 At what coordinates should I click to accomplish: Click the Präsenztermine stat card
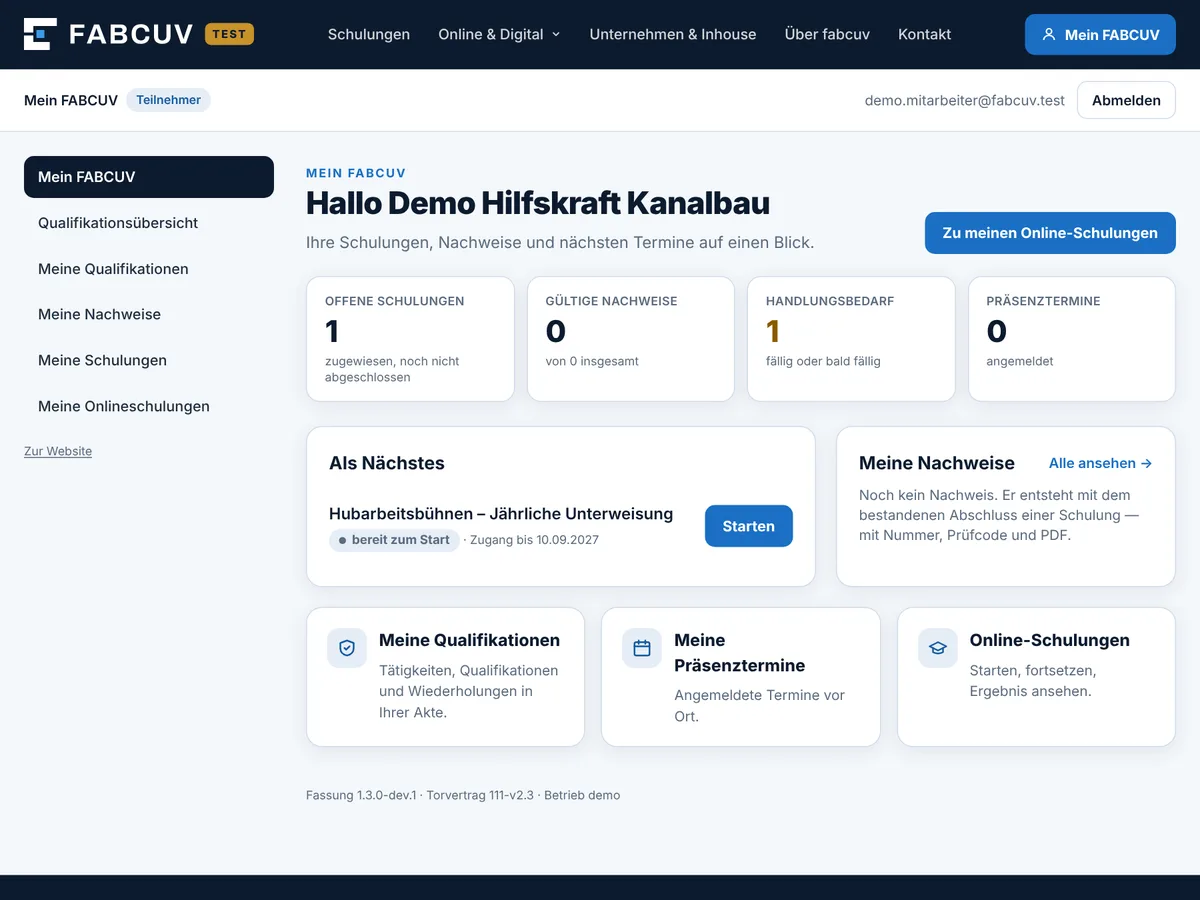coord(1072,339)
